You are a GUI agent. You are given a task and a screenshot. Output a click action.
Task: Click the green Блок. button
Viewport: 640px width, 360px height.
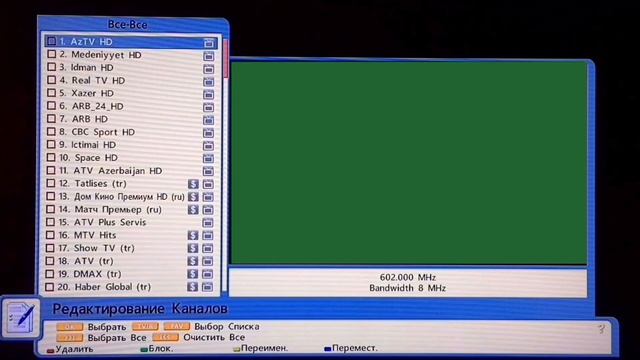coord(157,349)
